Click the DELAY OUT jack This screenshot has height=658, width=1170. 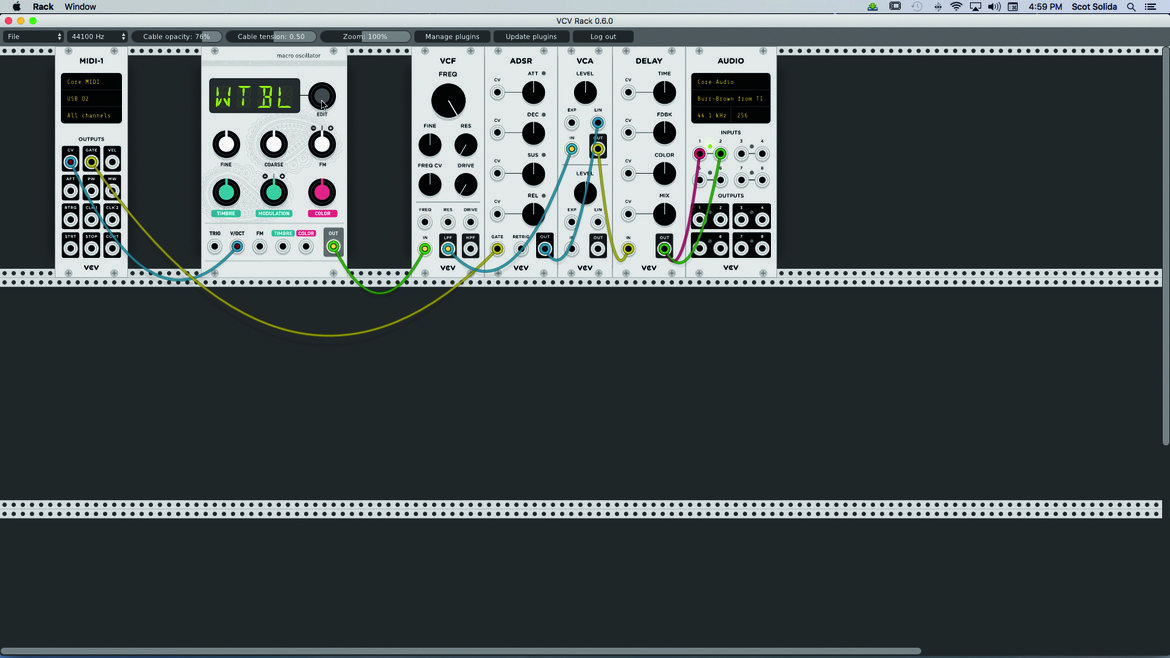[x=664, y=248]
